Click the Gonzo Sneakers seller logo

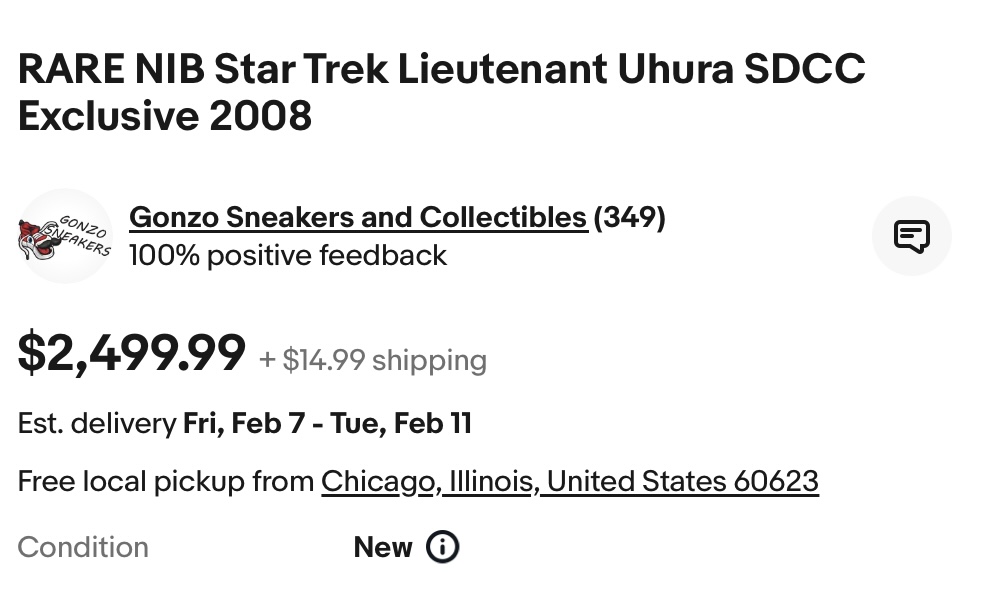65,237
